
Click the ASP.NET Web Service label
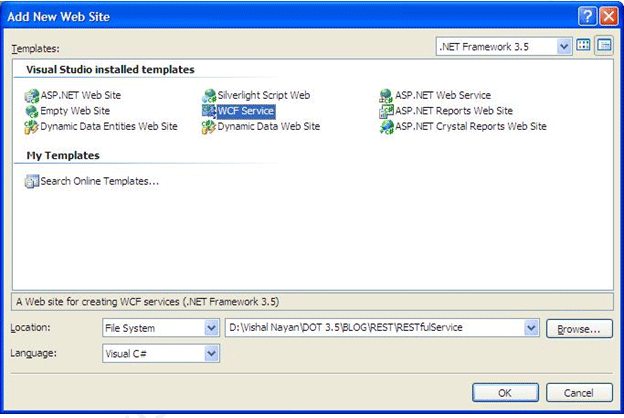point(443,95)
